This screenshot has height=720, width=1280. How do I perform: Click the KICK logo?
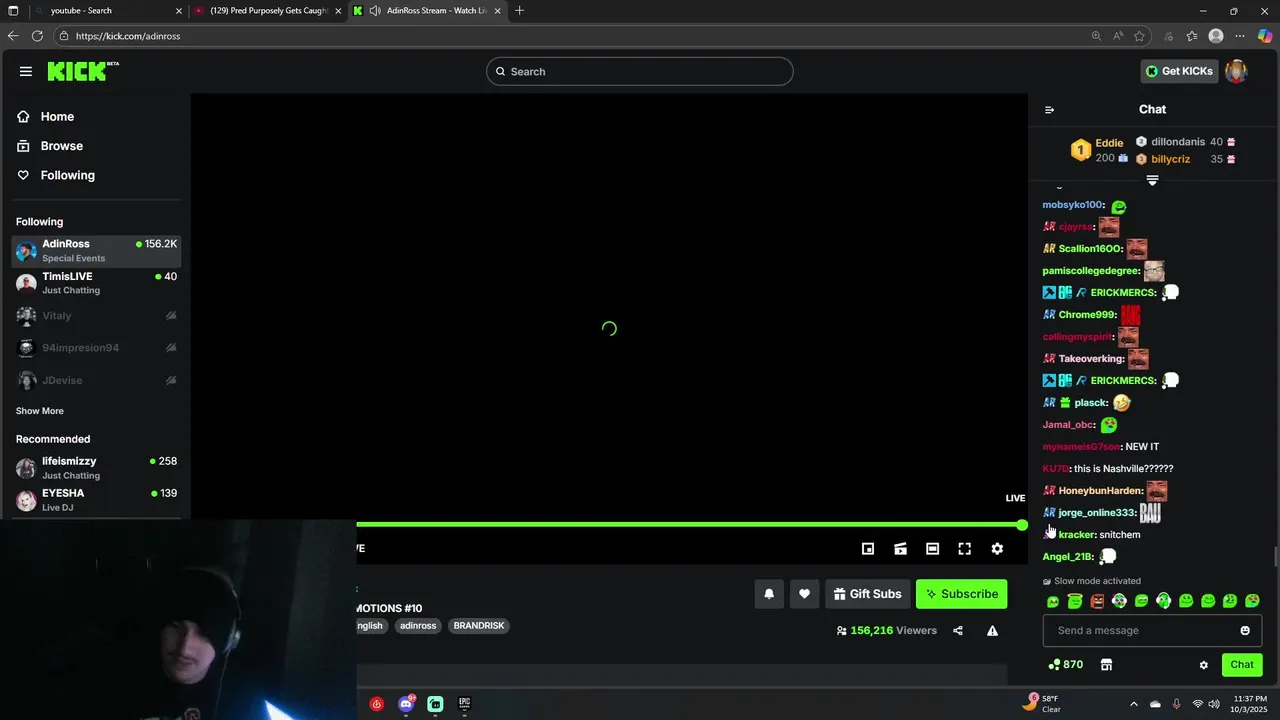(82, 71)
